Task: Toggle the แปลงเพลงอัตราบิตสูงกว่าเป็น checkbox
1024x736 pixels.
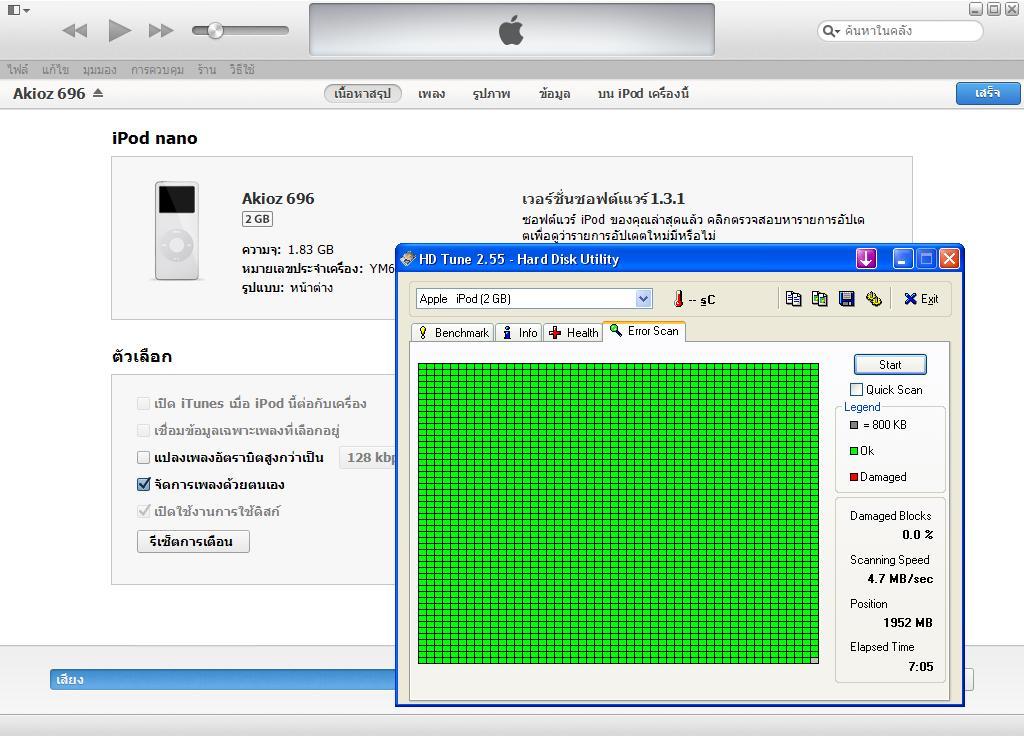Action: [144, 457]
